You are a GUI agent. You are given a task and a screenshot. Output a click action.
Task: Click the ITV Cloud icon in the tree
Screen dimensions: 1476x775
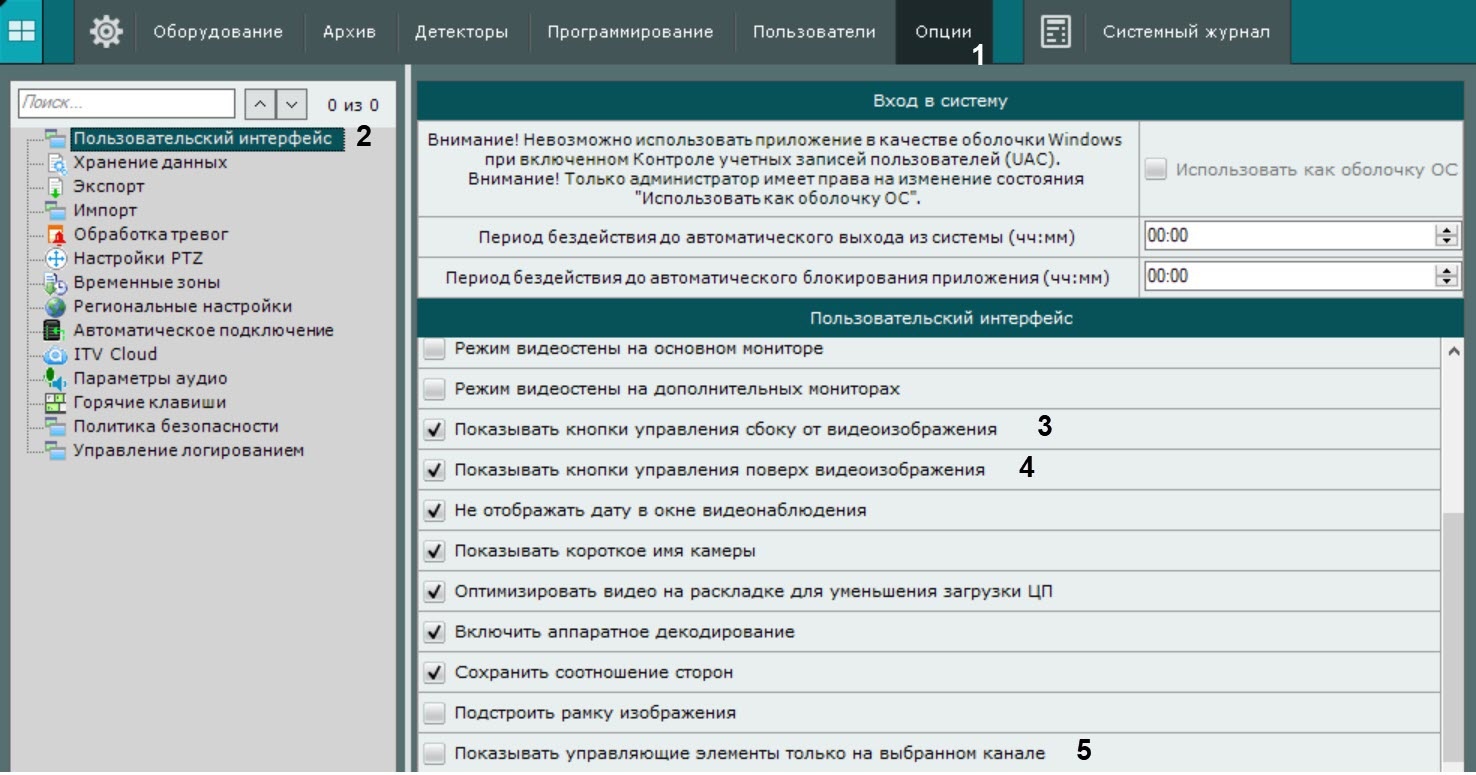56,354
